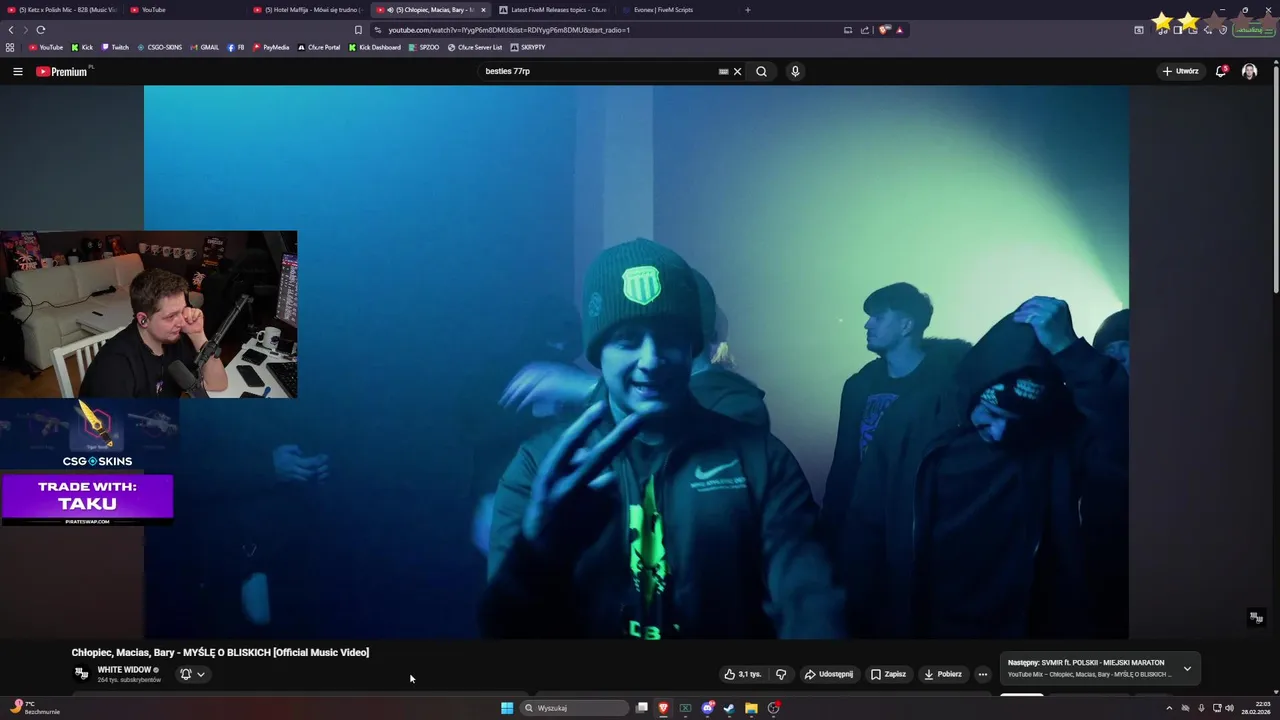
Task: Open File Explorer from taskbar
Action: click(x=751, y=708)
